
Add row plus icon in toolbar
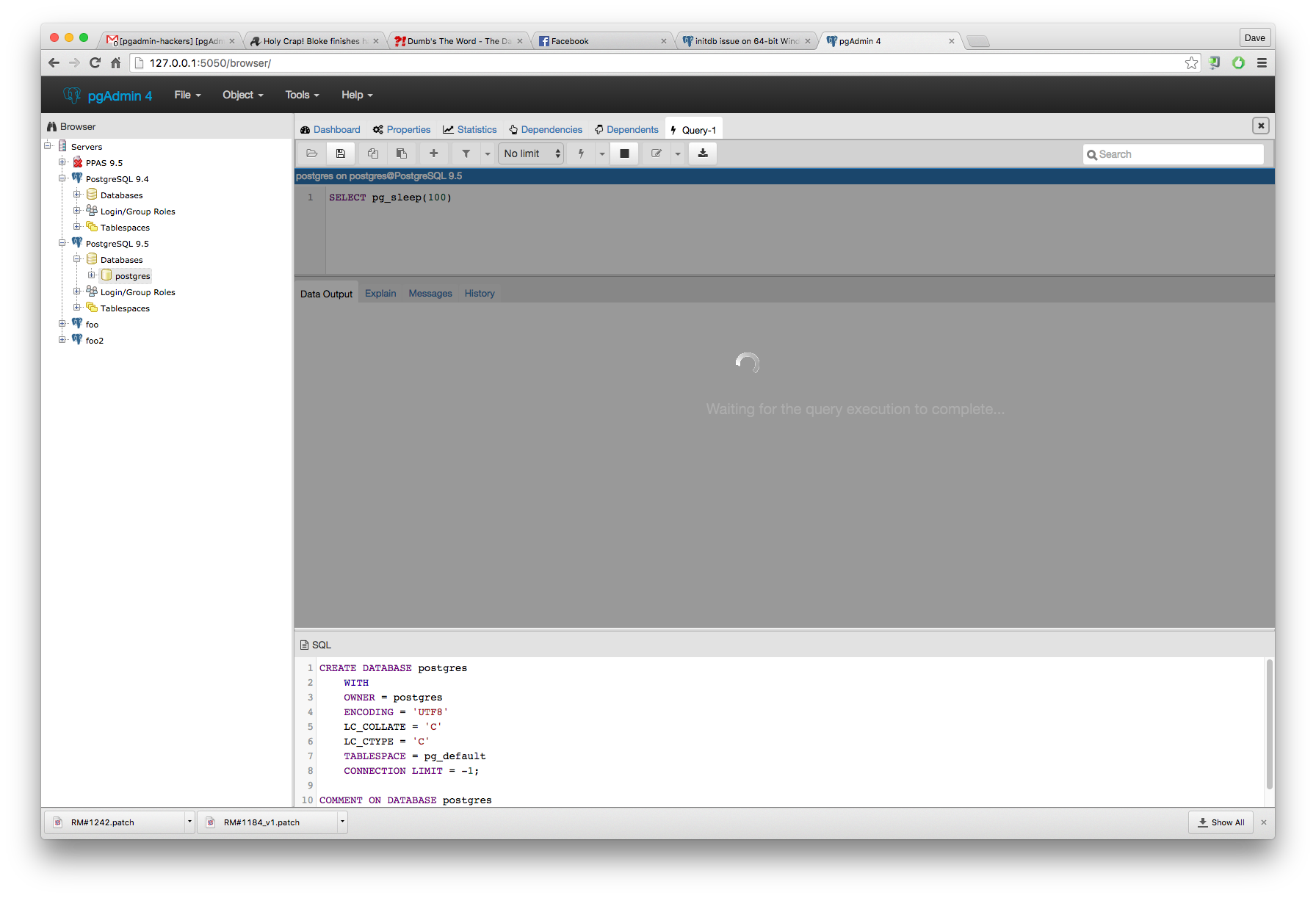[x=434, y=153]
